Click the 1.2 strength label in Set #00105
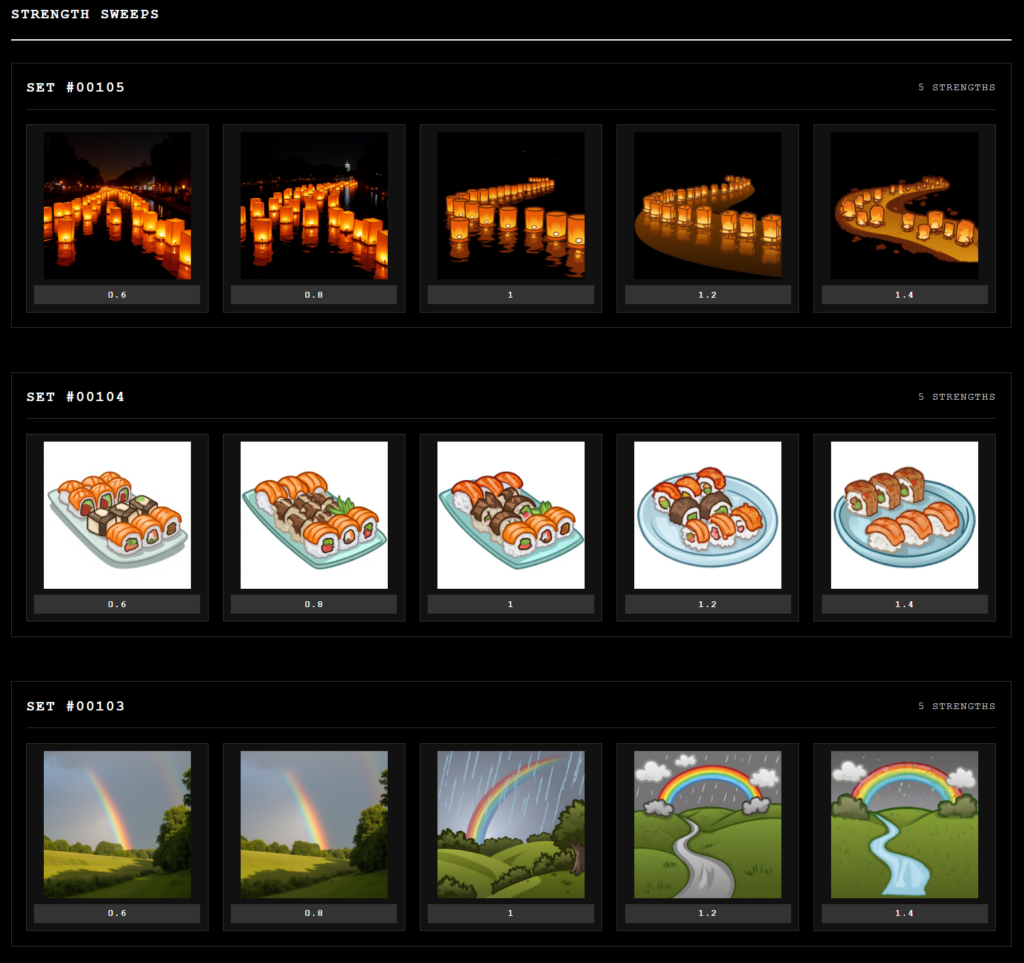This screenshot has height=963, width=1024. pos(707,295)
